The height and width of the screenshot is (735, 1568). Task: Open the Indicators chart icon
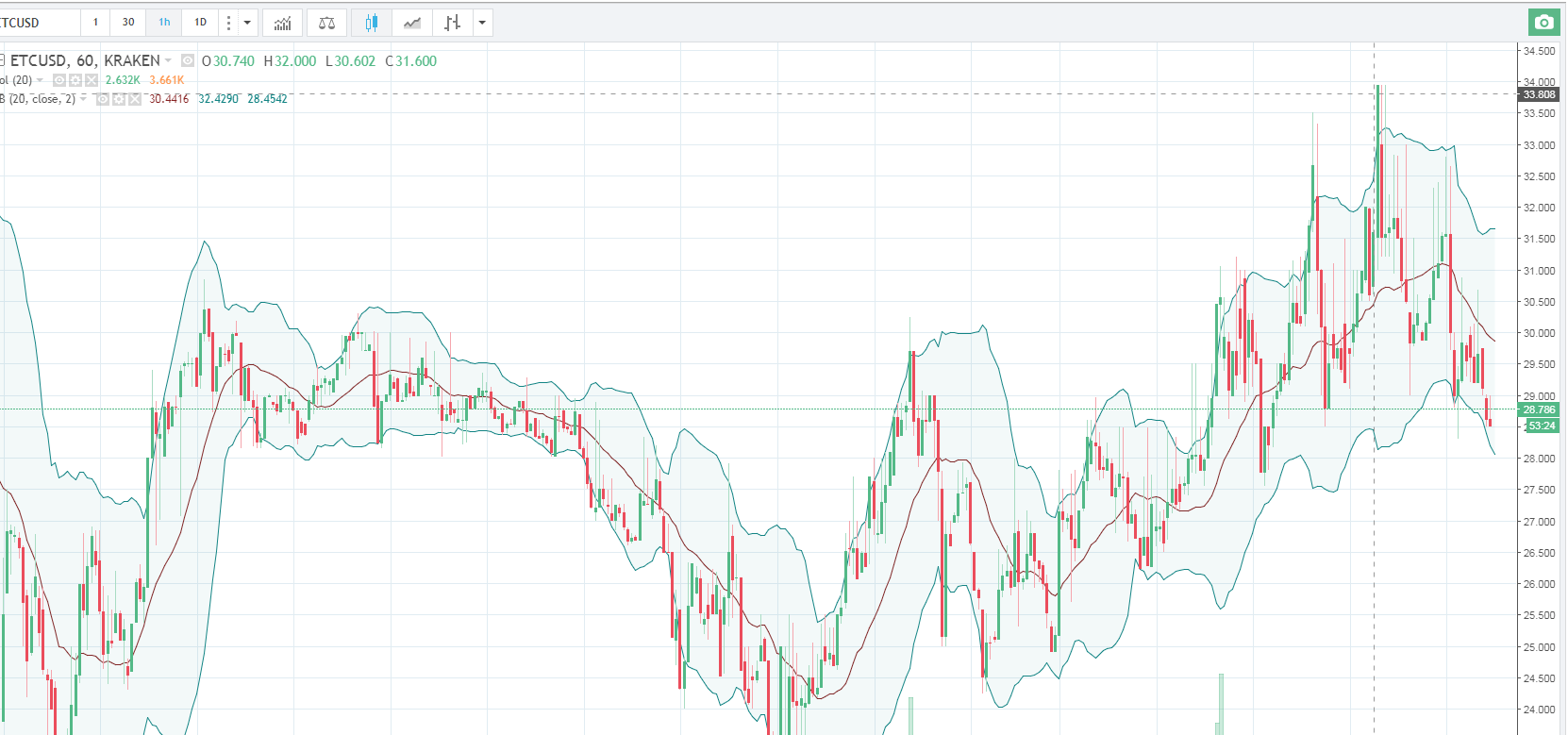click(x=282, y=23)
